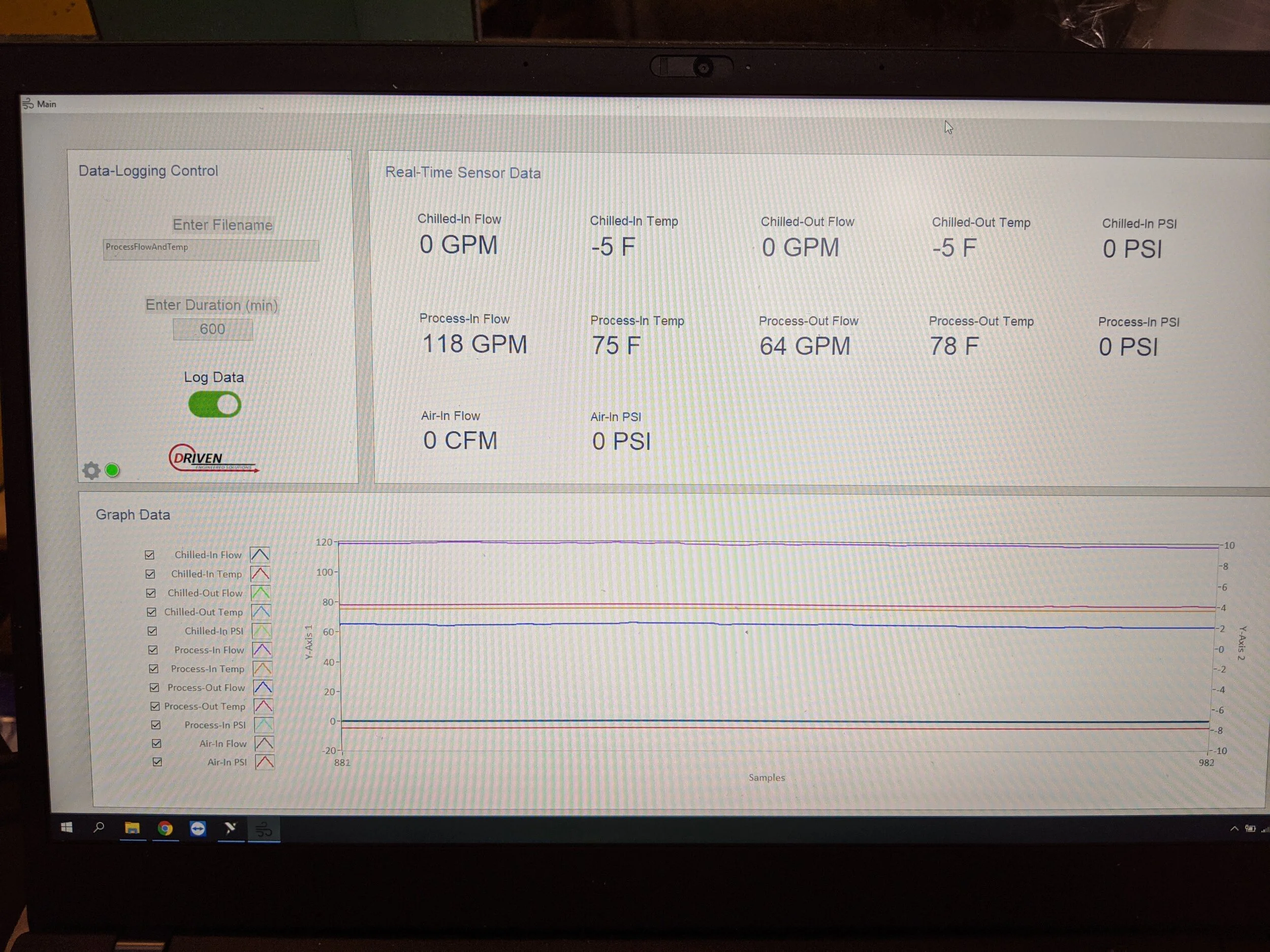Open Chrome from the taskbar
This screenshot has width=1270, height=952.
(165, 829)
